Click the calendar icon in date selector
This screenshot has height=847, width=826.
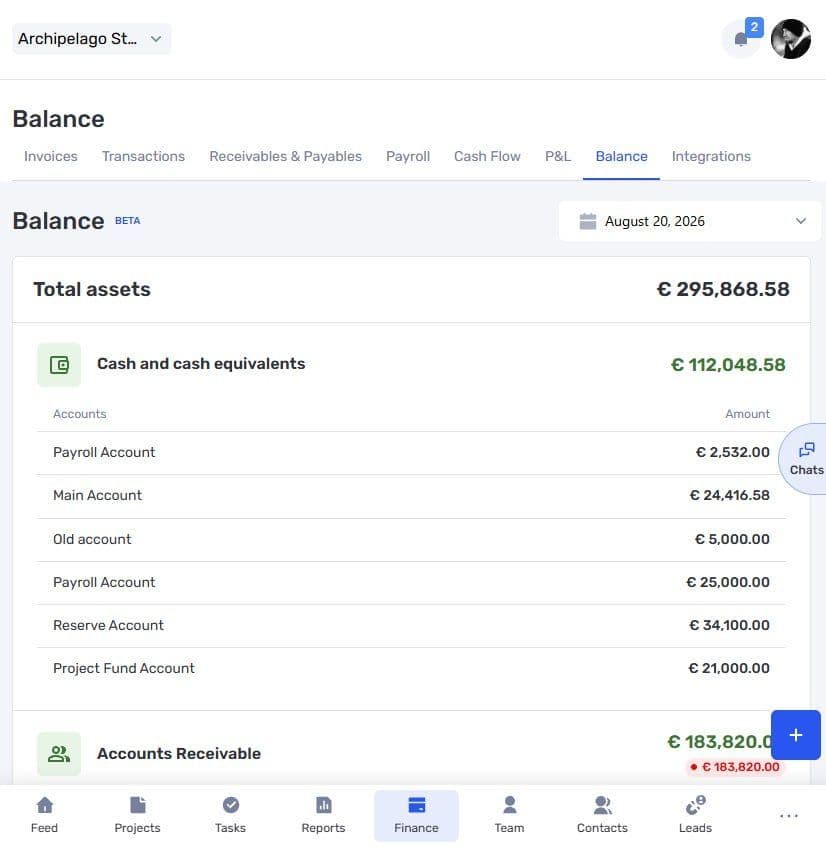588,221
